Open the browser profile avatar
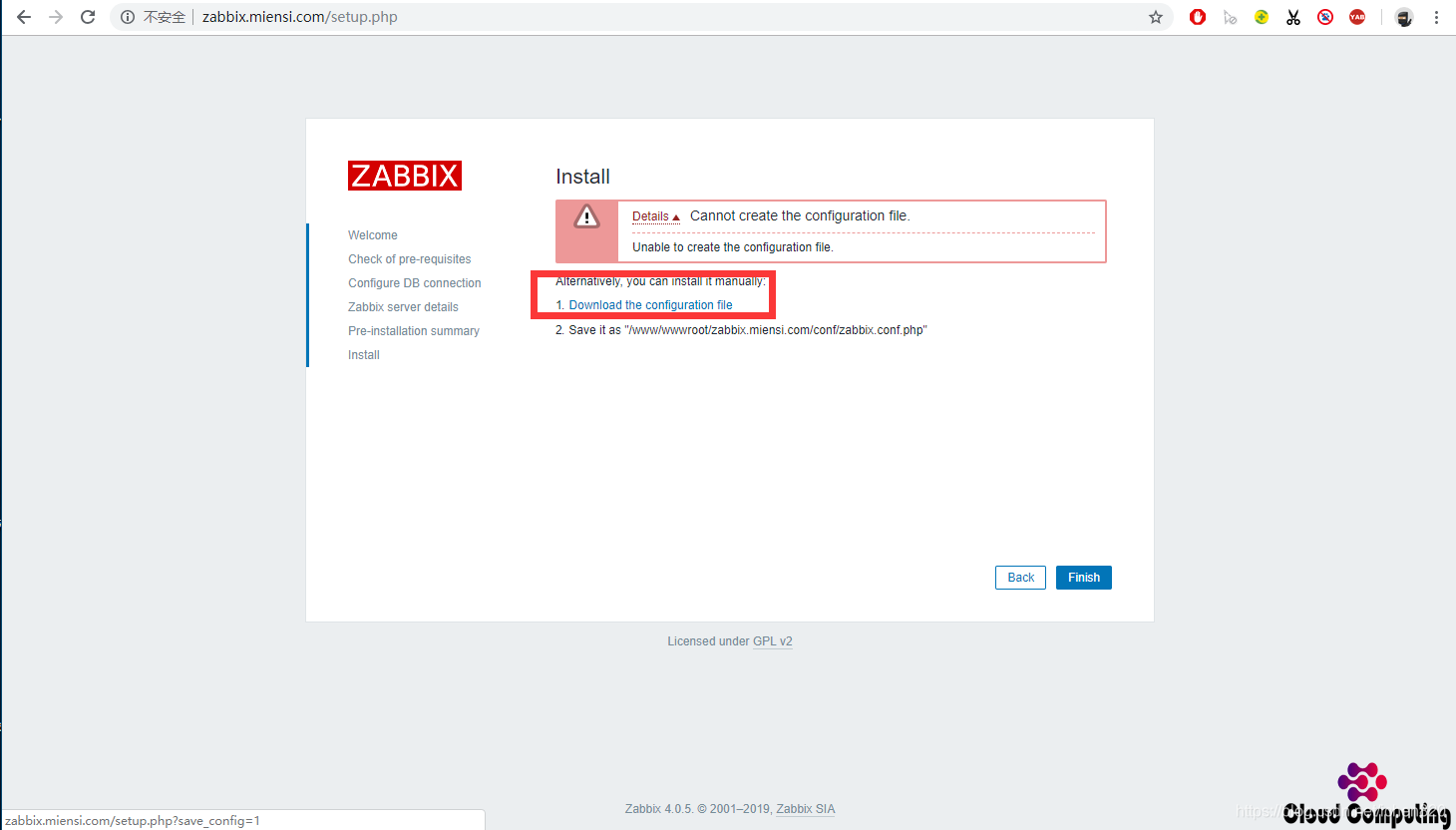This screenshot has width=1456, height=830. point(1404,17)
